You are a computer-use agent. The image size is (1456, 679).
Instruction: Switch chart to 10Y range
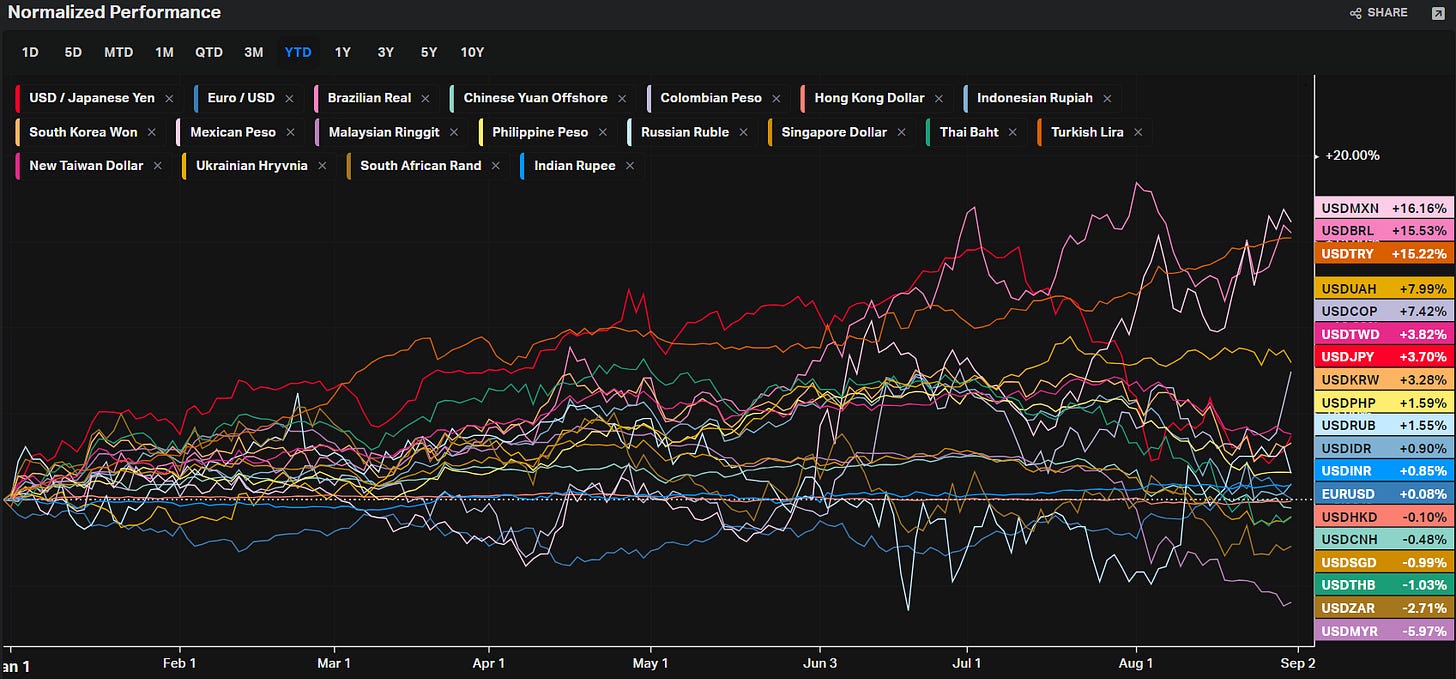472,52
